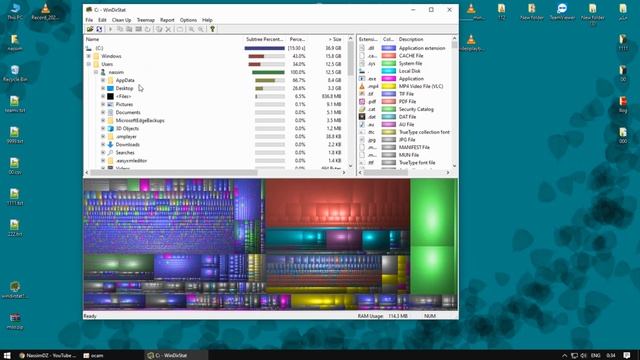Screen dimensions: 640x360
Task: Click the 3D Objects icon in tree
Action: 110,129
